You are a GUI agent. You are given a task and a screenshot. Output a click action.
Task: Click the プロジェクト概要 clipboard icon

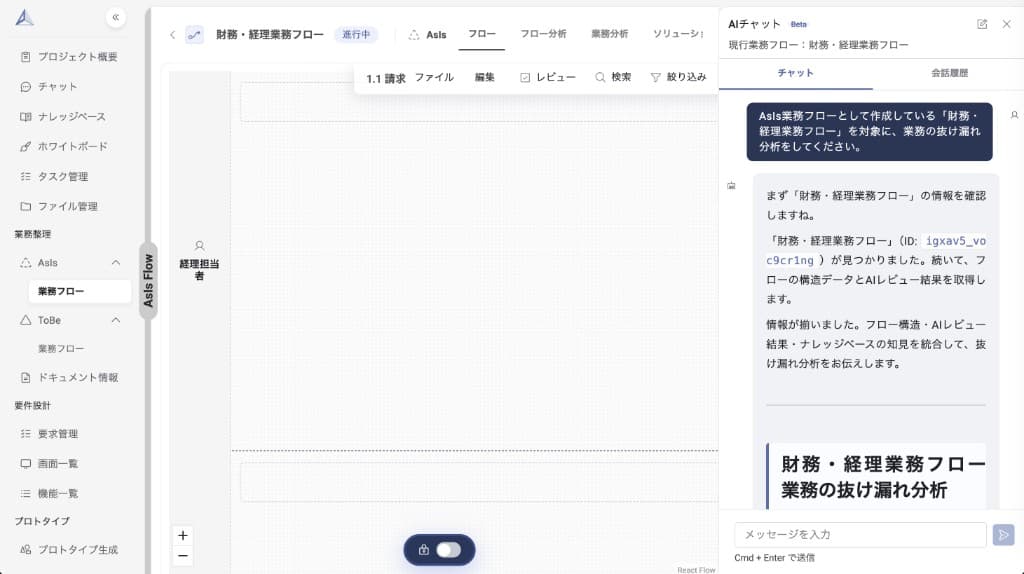25,57
